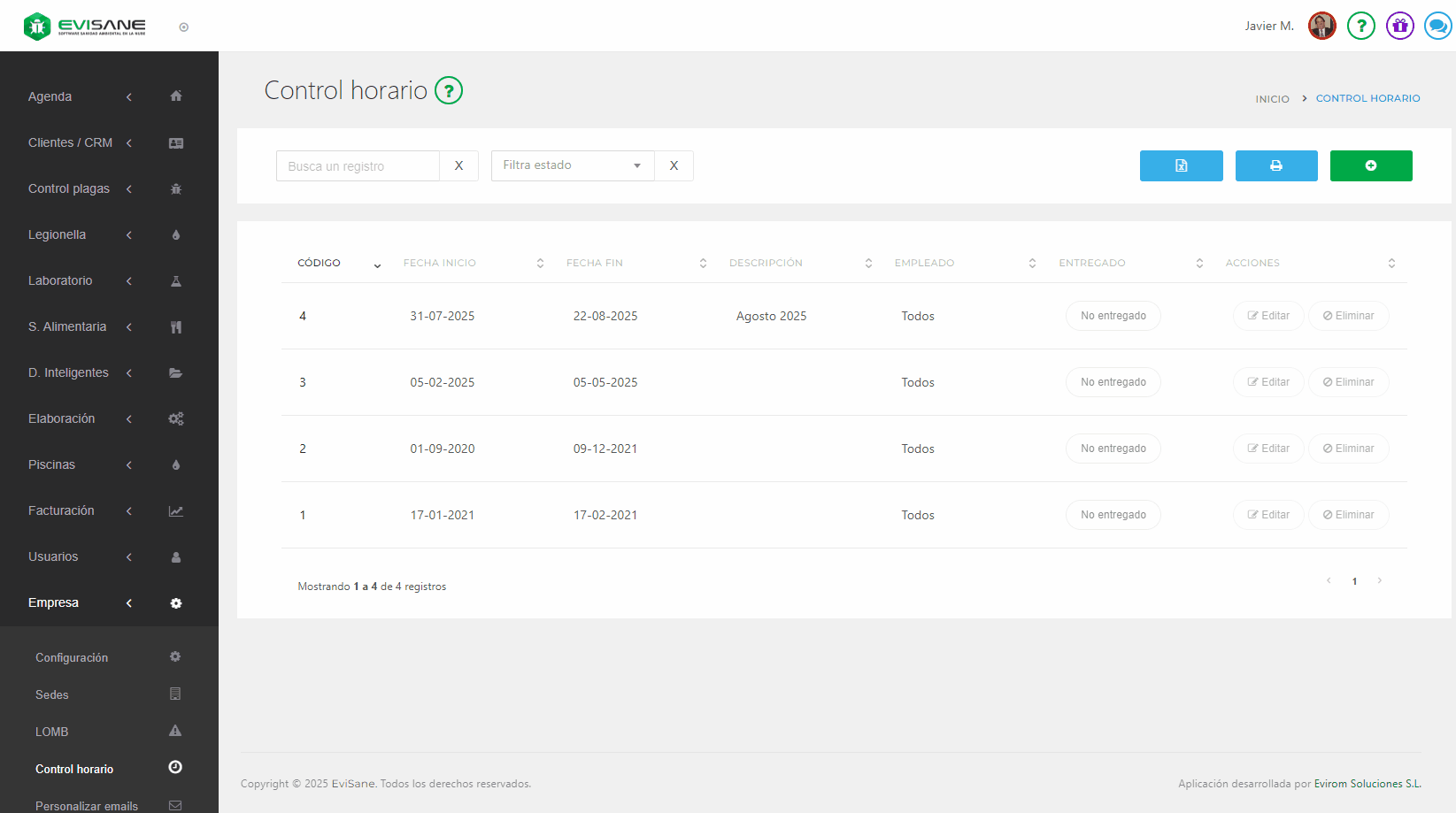Click the Usuarios person icon
The width and height of the screenshot is (1456, 813).
point(176,556)
